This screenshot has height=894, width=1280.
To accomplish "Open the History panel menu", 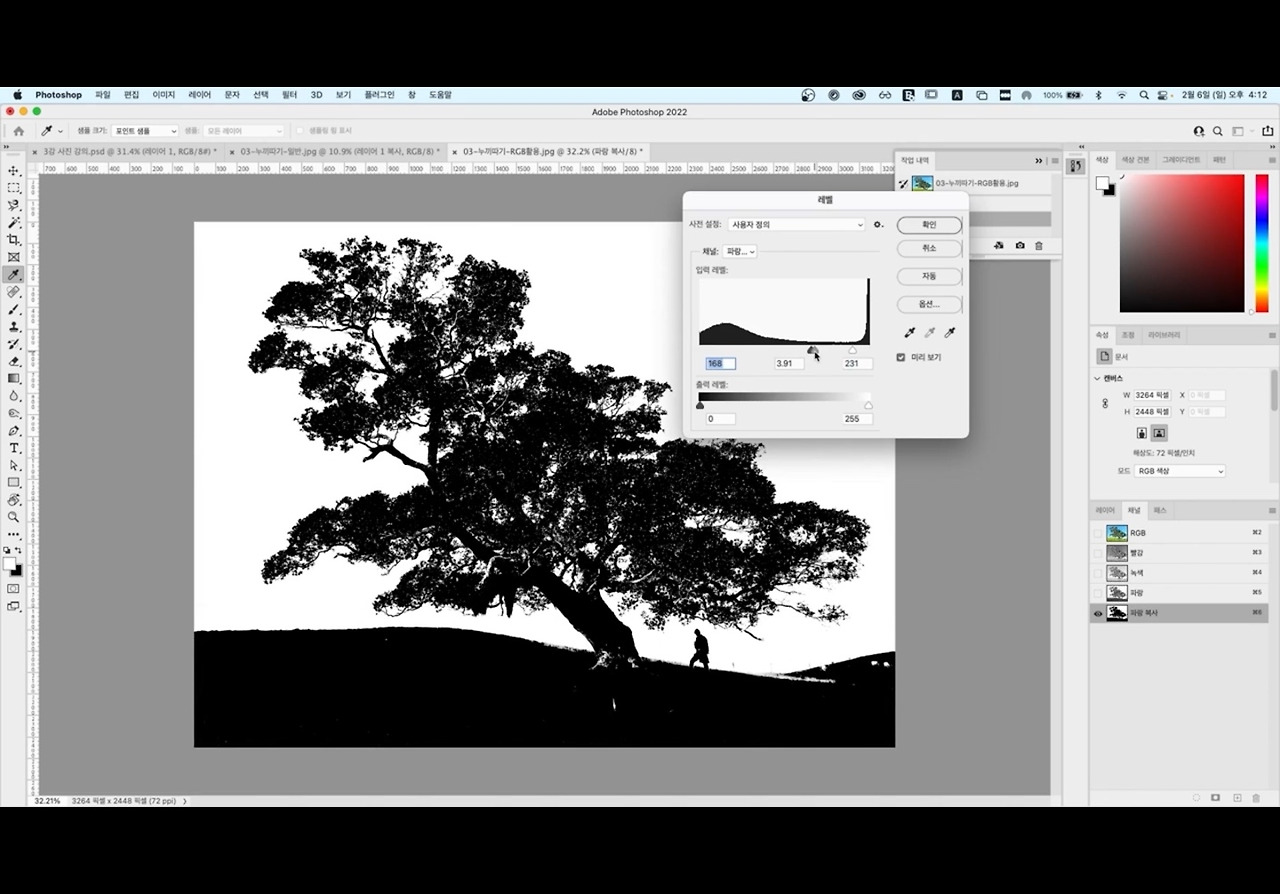I will (1054, 160).
